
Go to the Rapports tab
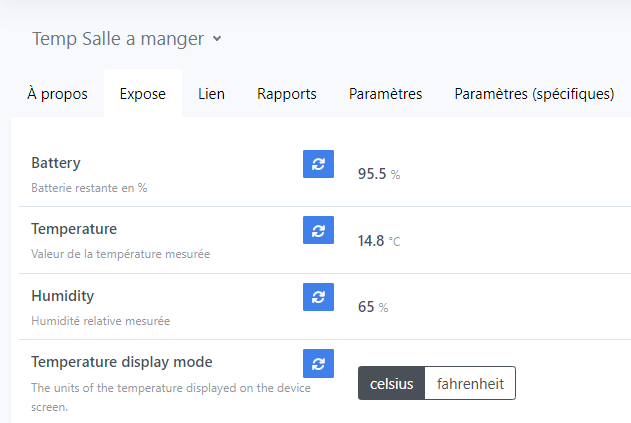tap(287, 94)
